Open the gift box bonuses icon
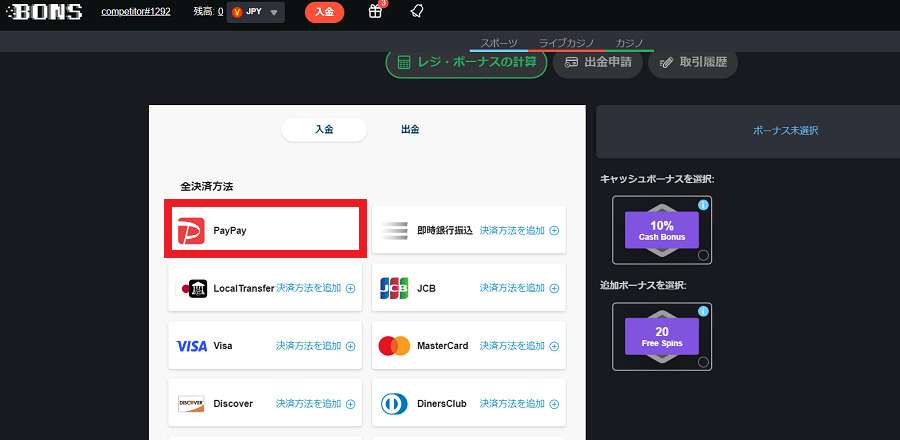 (x=375, y=11)
